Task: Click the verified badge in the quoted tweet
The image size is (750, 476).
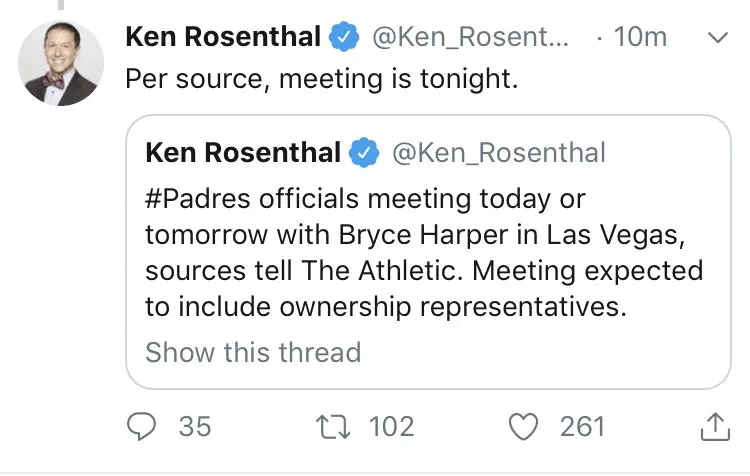Action: (x=365, y=153)
